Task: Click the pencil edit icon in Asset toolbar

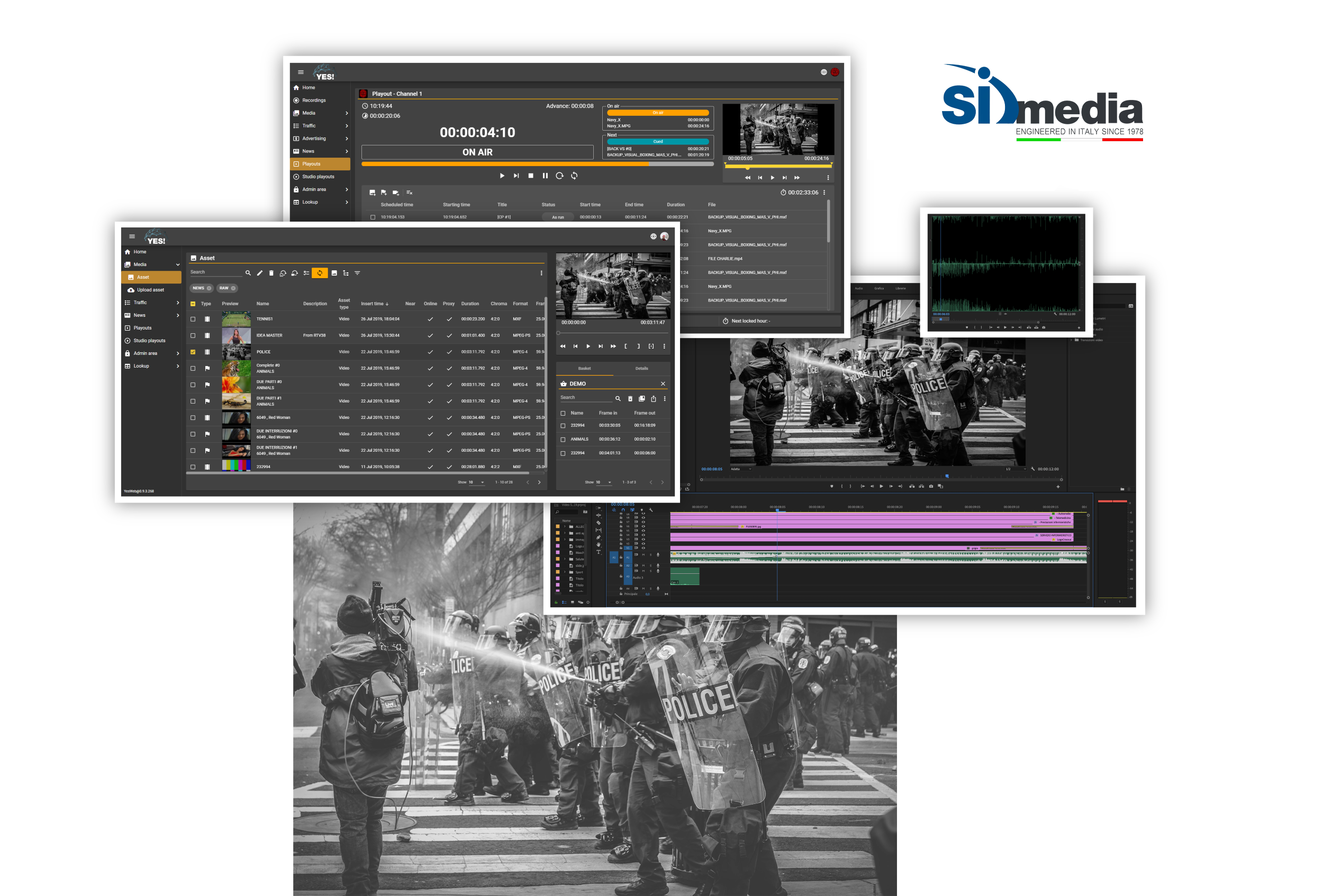Action: click(260, 273)
